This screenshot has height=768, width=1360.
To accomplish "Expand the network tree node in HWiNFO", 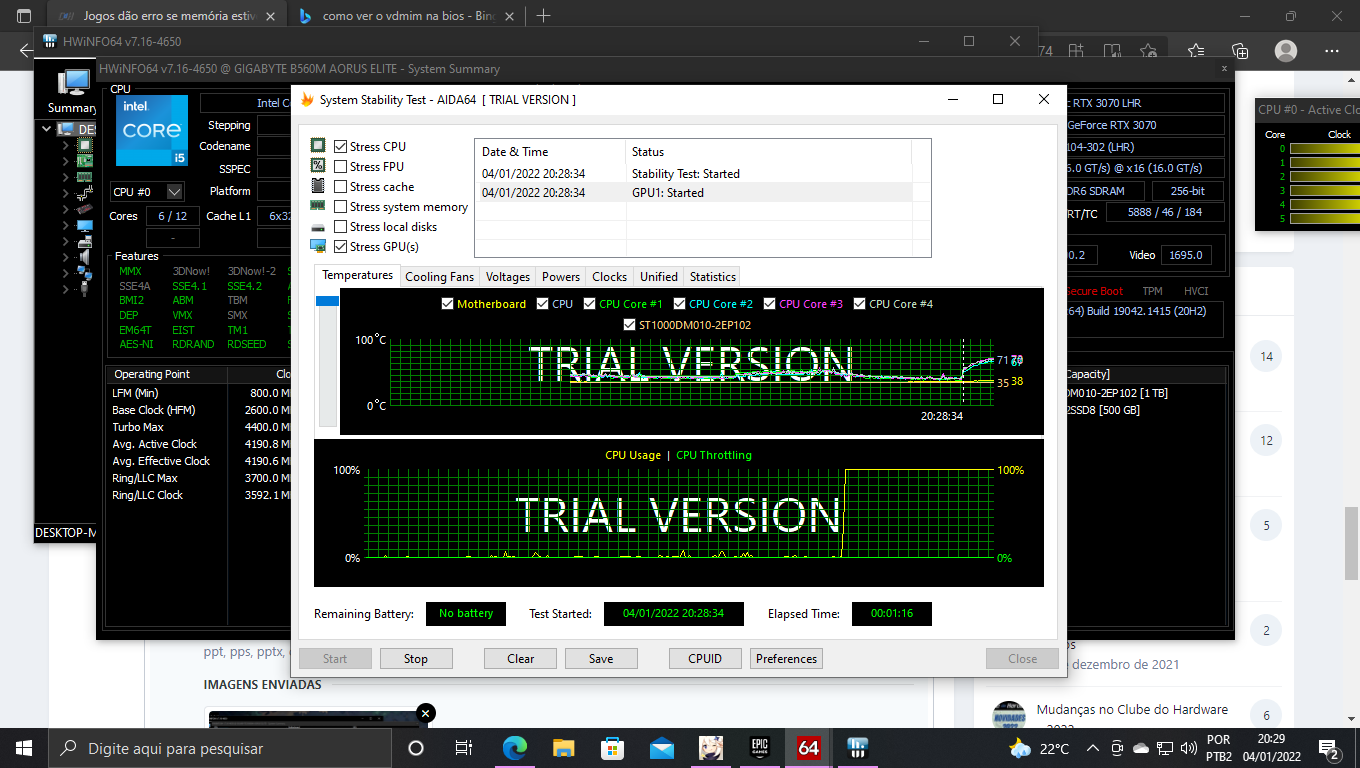I will [x=66, y=273].
